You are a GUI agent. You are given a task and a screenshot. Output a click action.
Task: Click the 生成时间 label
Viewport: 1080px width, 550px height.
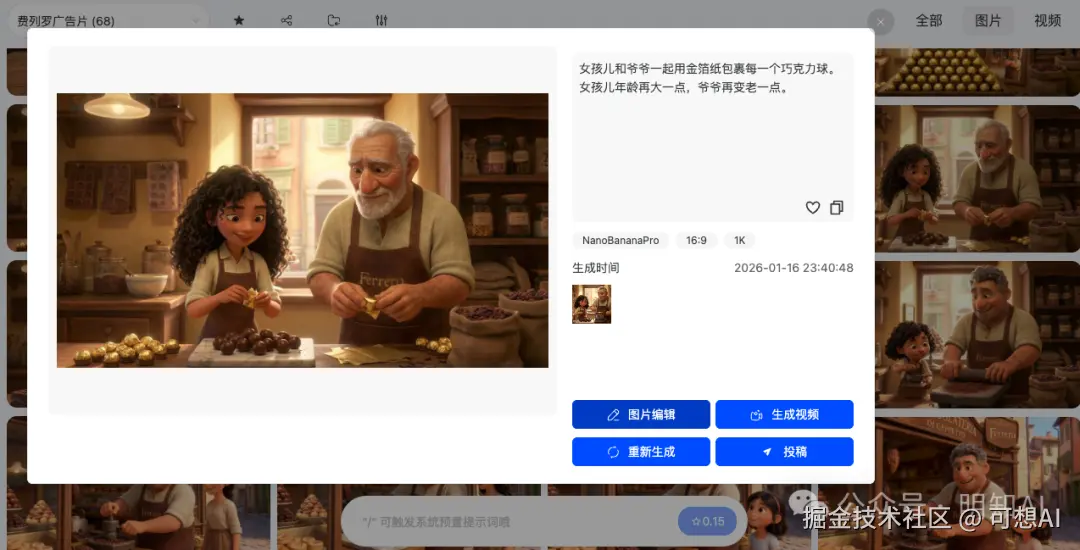596,268
